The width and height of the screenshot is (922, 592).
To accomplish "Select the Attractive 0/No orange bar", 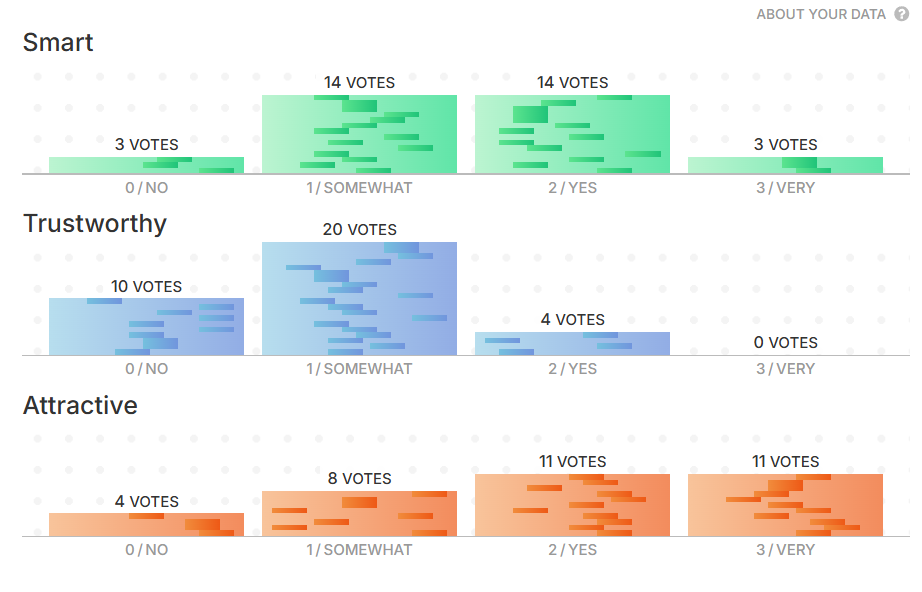I will tap(146, 524).
